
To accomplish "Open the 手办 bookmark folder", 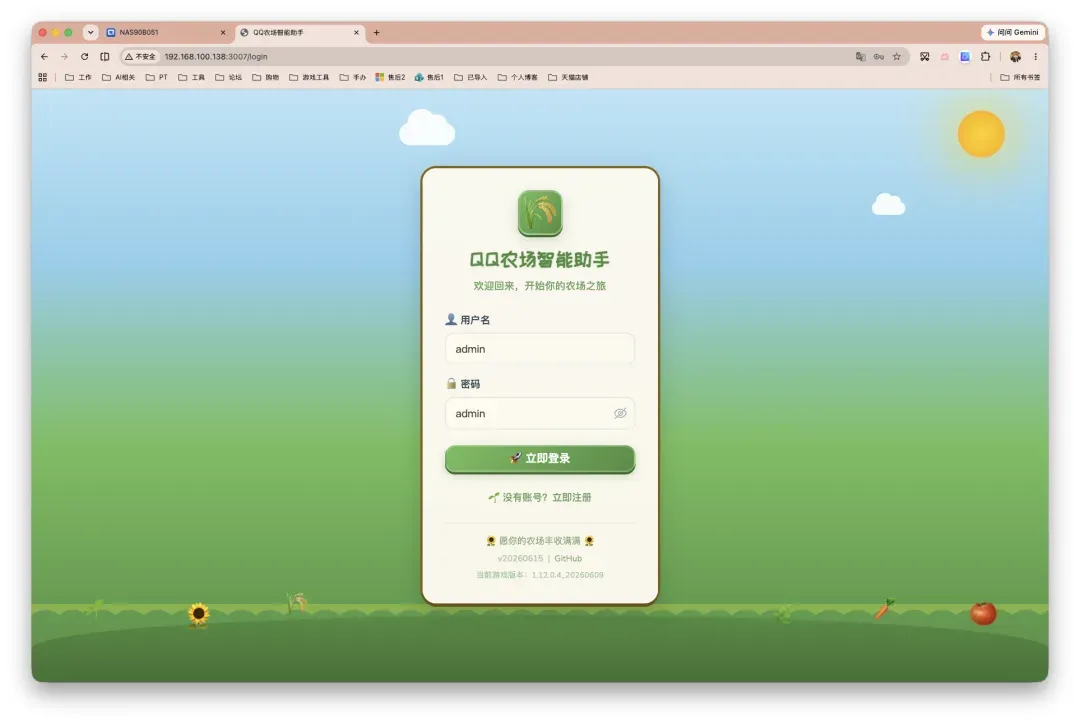I will (353, 77).
